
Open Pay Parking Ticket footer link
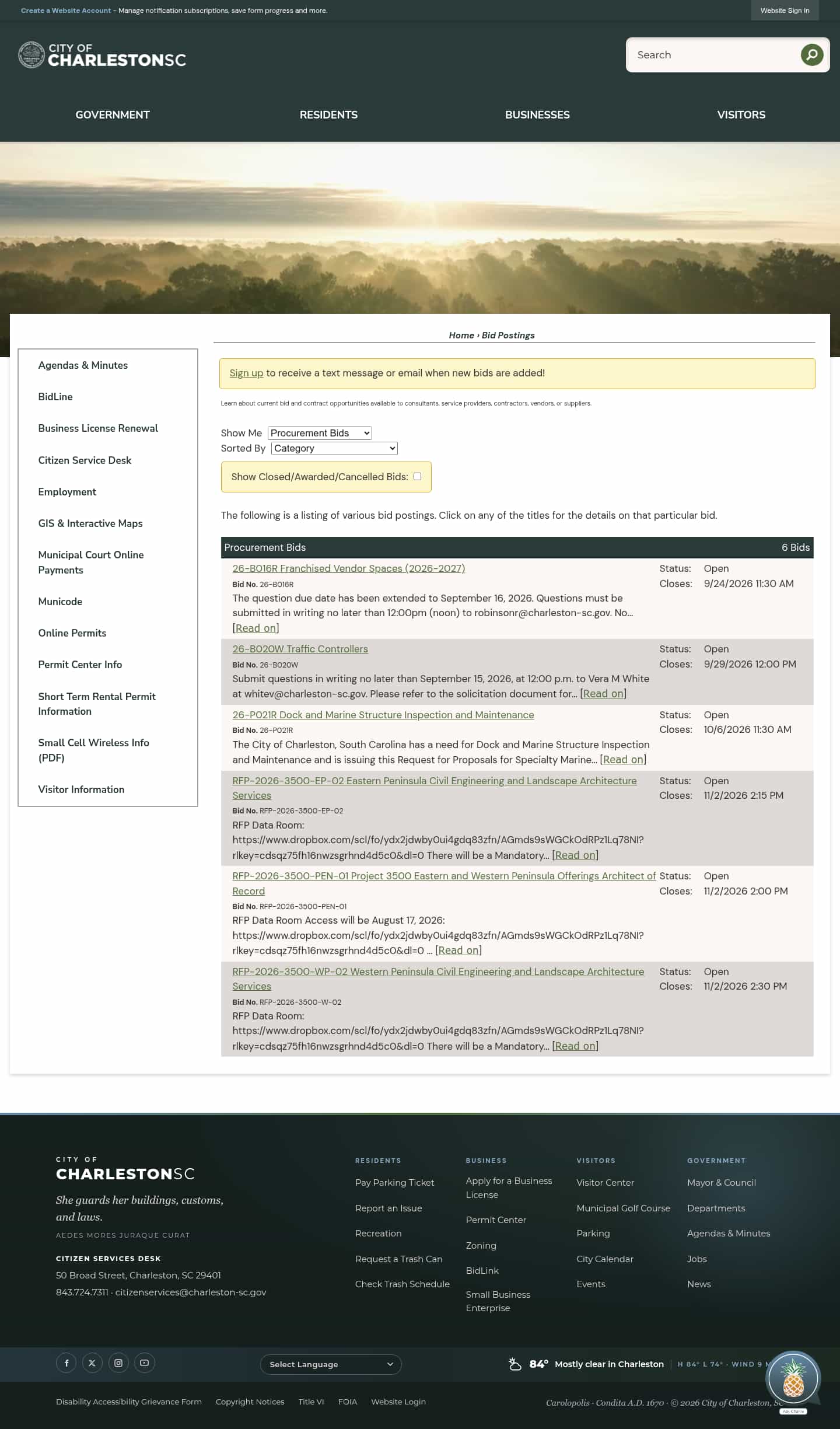395,1183
